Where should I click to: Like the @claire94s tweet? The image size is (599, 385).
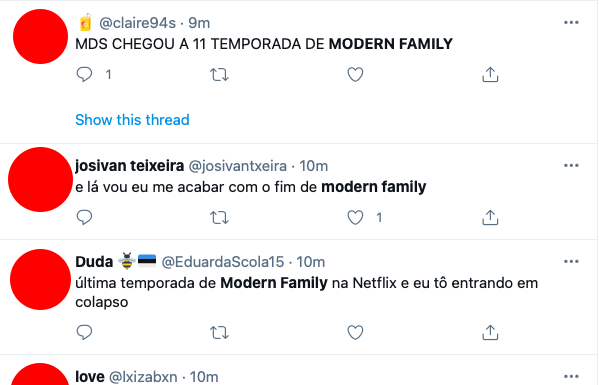point(355,74)
